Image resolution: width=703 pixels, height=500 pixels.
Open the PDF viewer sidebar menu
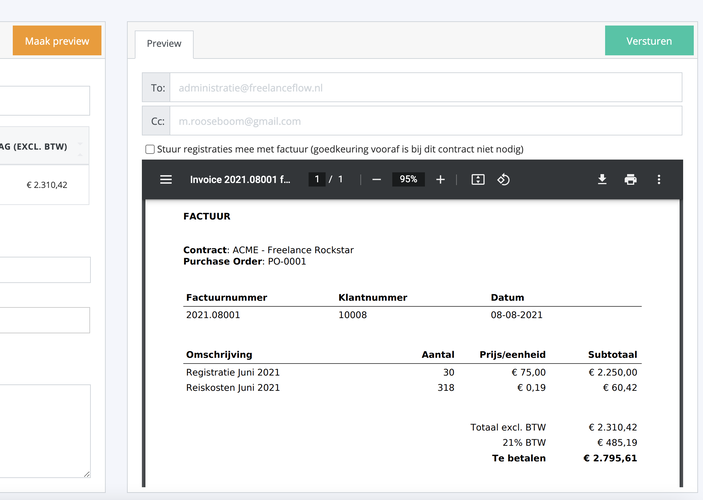(166, 180)
